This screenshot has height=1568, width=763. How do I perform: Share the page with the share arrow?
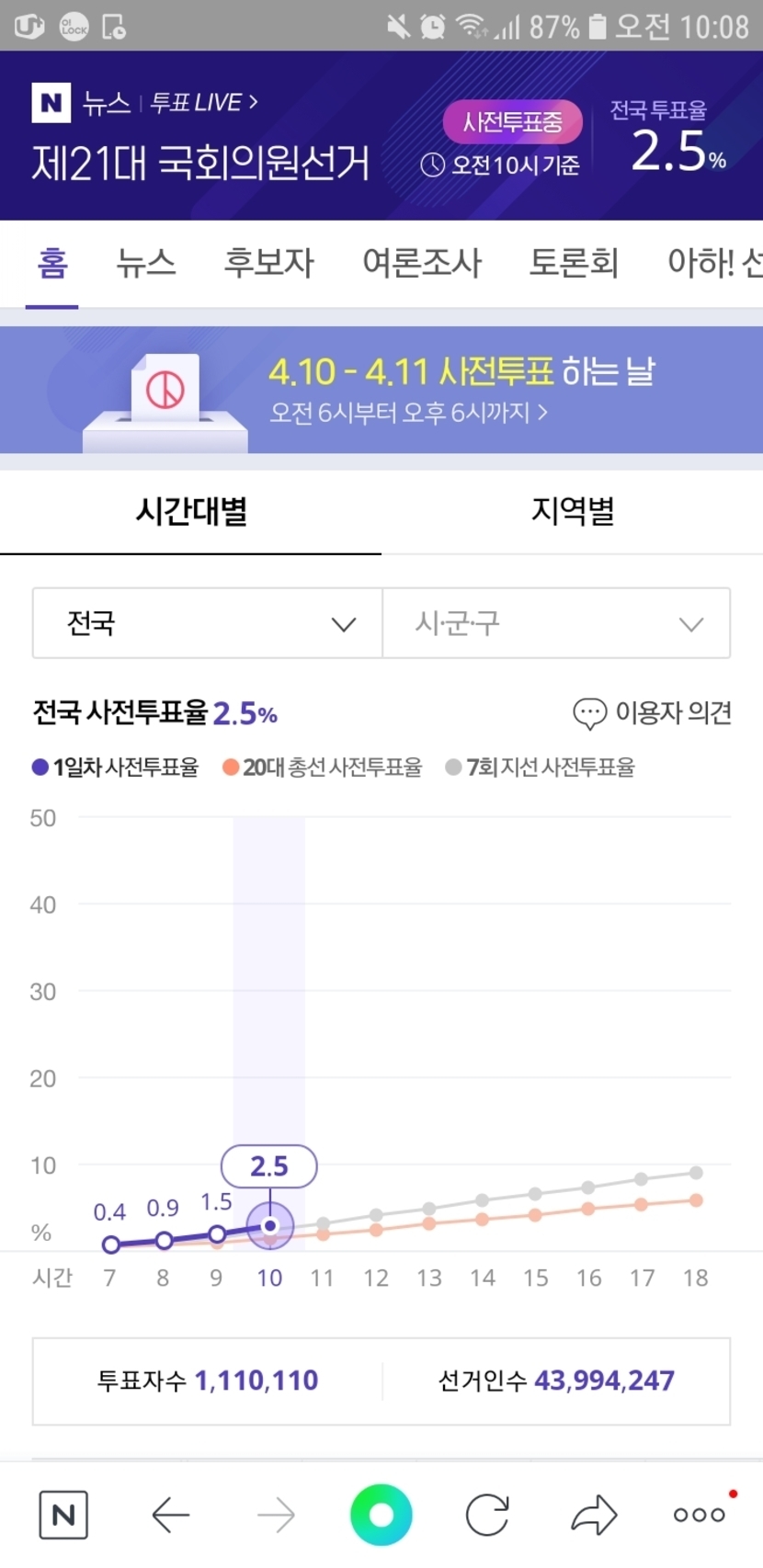[594, 1515]
